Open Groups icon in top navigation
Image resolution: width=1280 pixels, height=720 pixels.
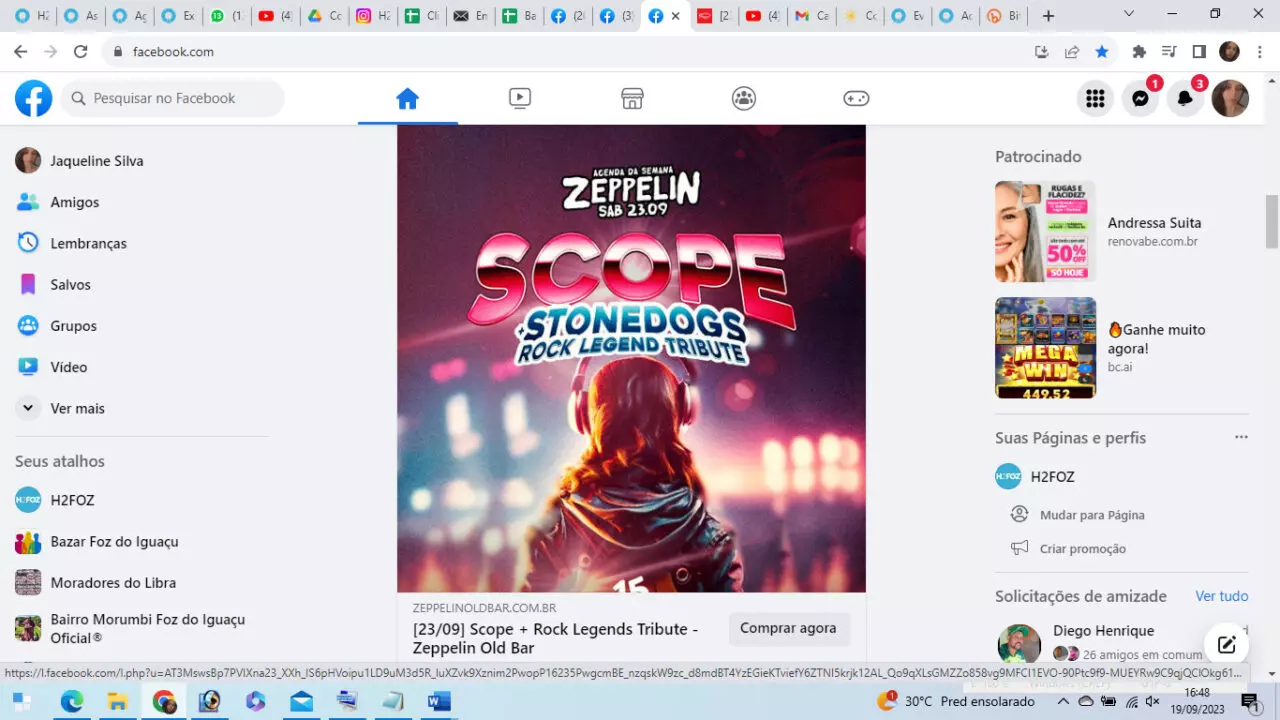click(x=744, y=98)
